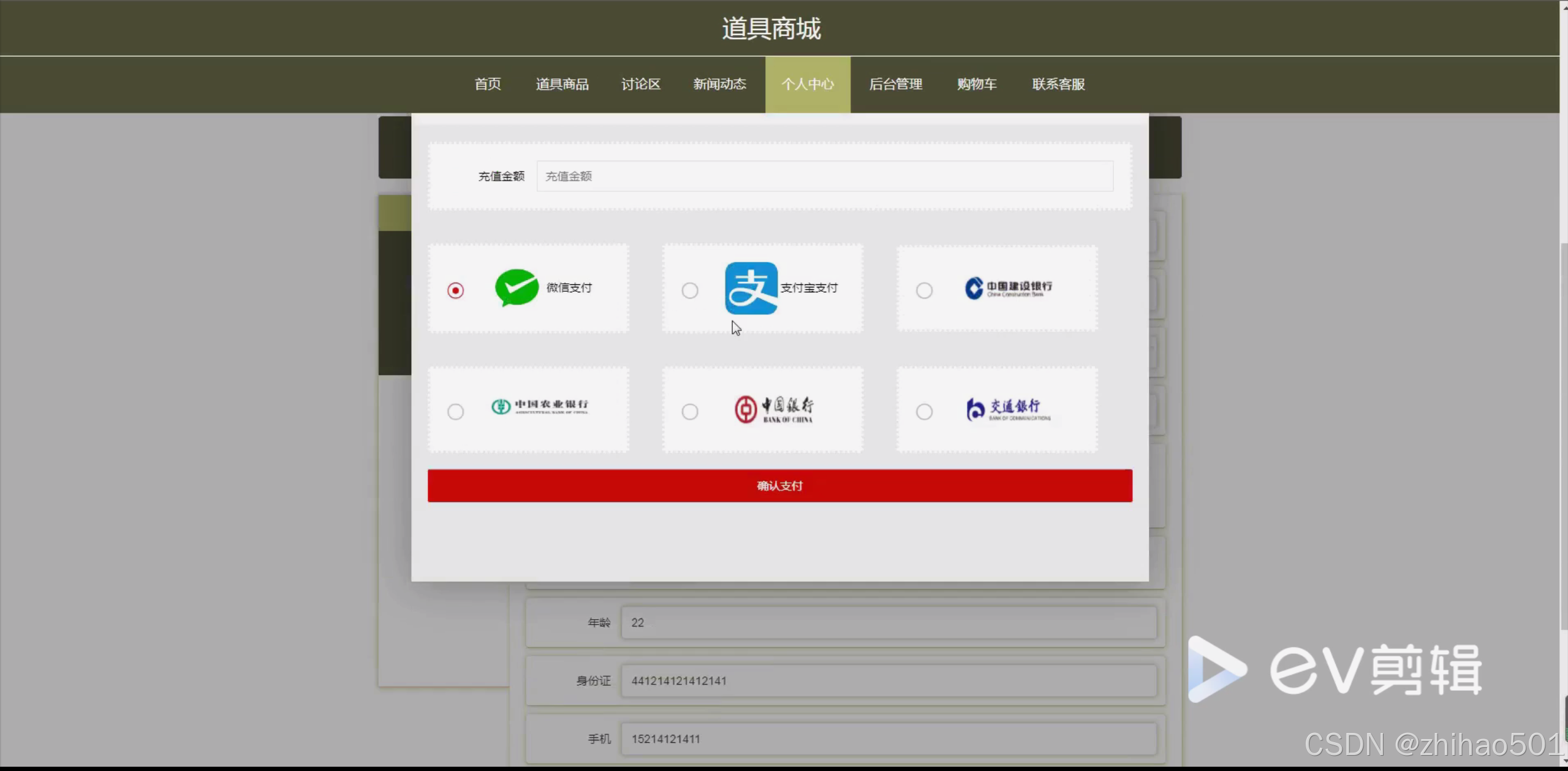
Task: Open the 购物车 nav item
Action: point(977,84)
